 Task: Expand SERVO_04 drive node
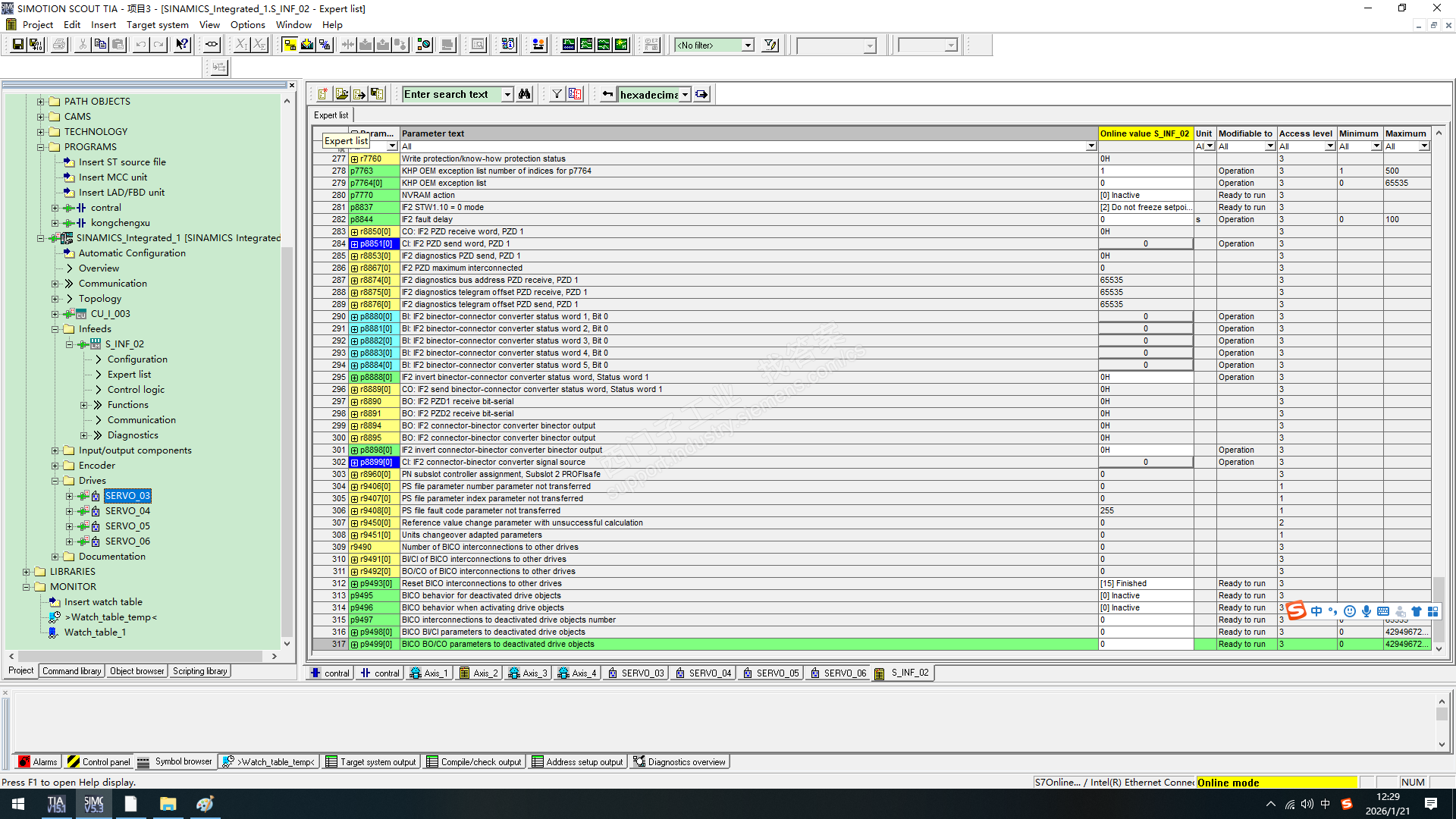tap(70, 511)
